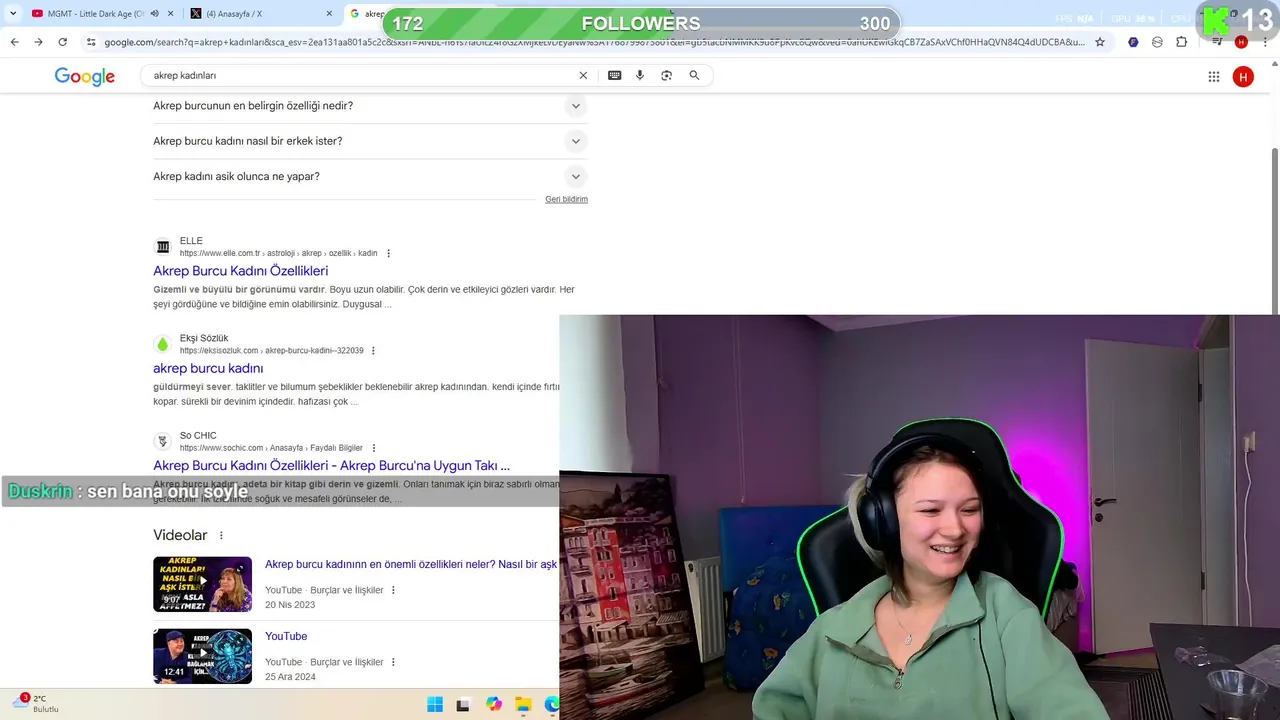This screenshot has width=1280, height=720.
Task: Play the 9:07 Akrep Kadınları video thumbnail
Action: pyautogui.click(x=202, y=584)
